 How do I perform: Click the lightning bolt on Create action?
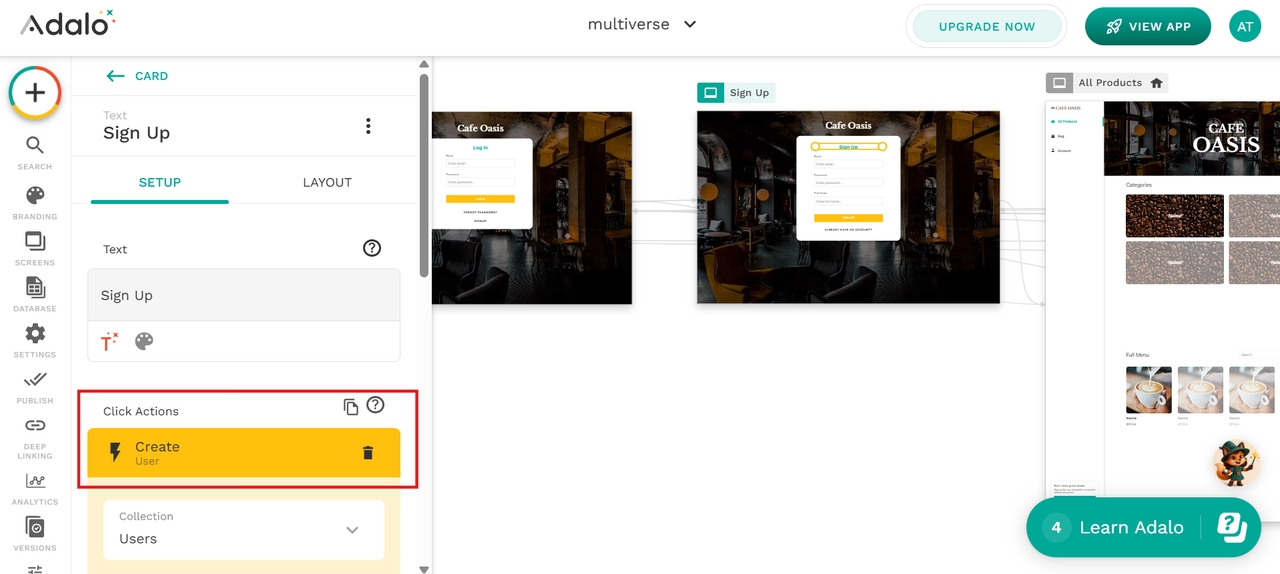click(x=115, y=453)
